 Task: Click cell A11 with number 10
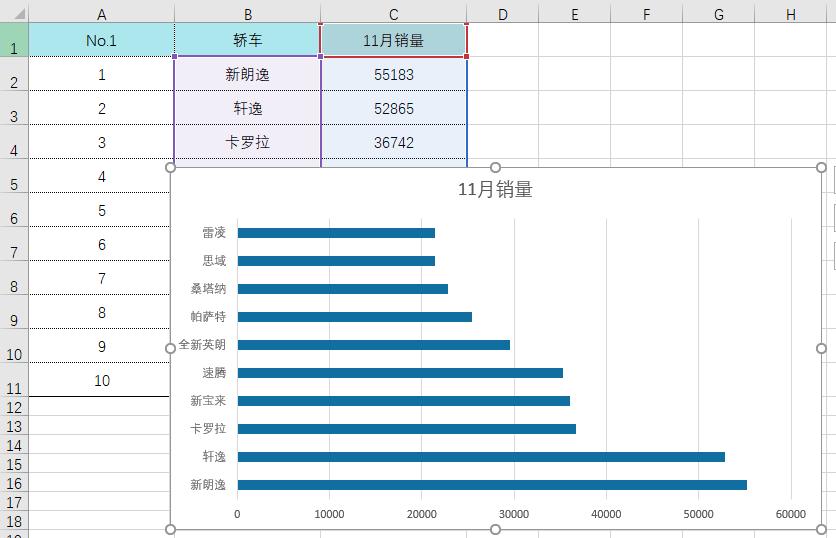point(101,380)
